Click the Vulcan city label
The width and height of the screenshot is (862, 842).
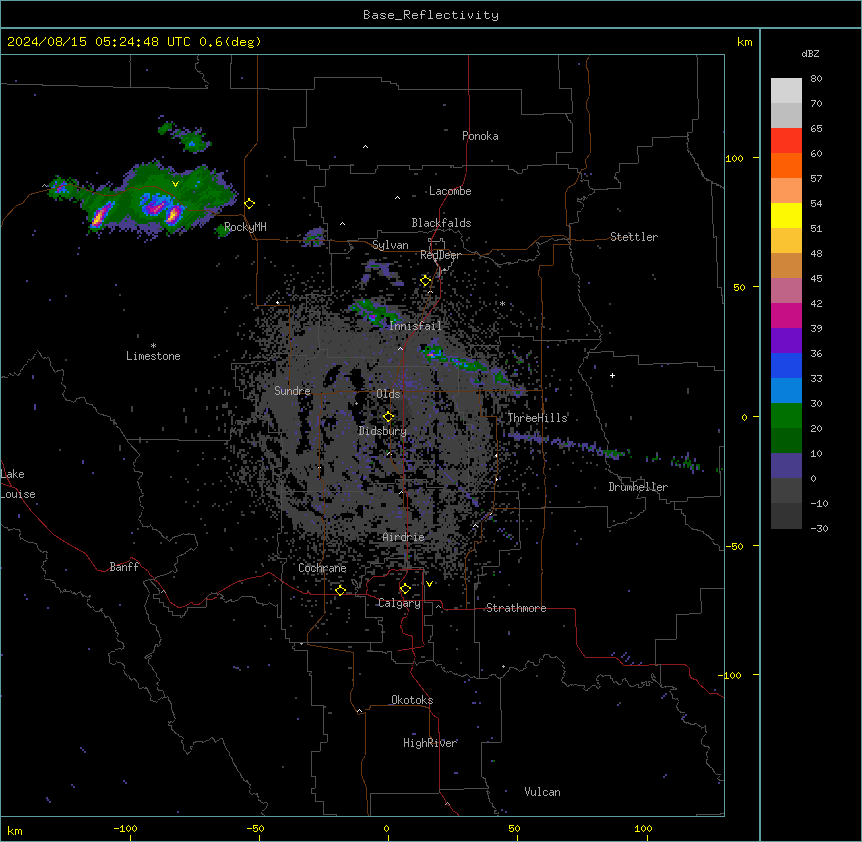coord(543,792)
